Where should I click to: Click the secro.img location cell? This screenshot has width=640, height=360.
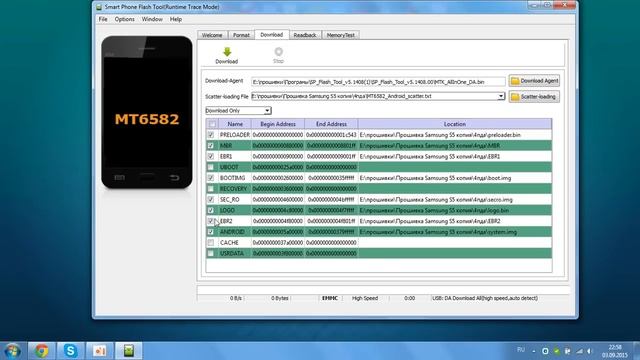[455, 200]
